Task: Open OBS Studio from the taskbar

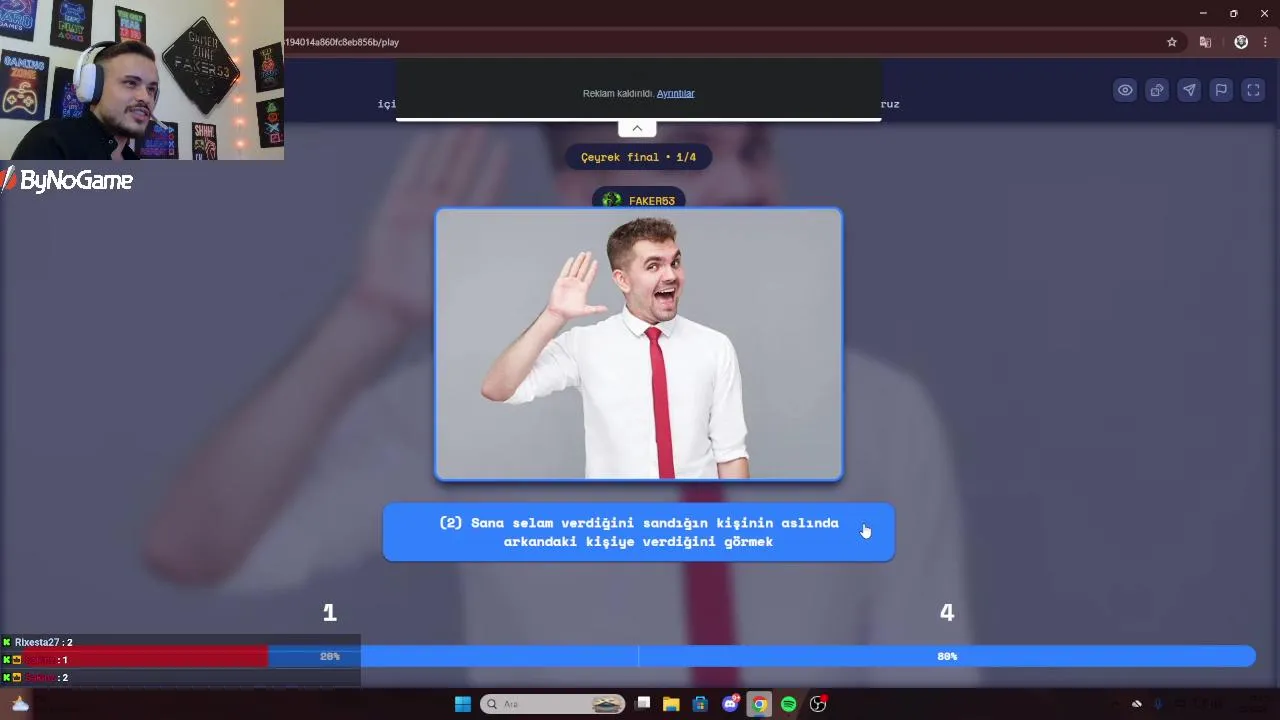Action: pyautogui.click(x=818, y=704)
